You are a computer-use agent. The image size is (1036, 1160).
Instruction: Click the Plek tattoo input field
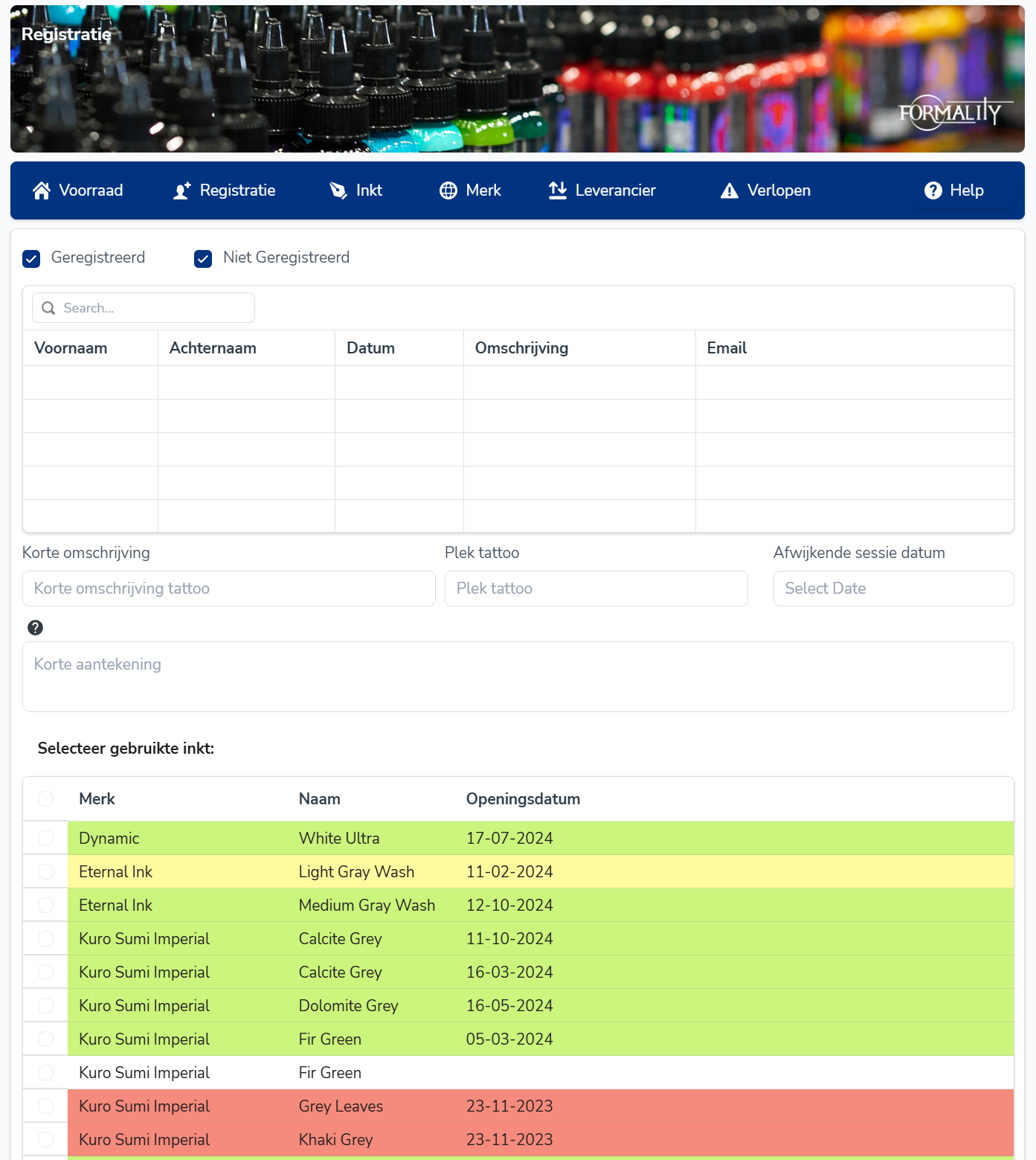pyautogui.click(x=596, y=589)
